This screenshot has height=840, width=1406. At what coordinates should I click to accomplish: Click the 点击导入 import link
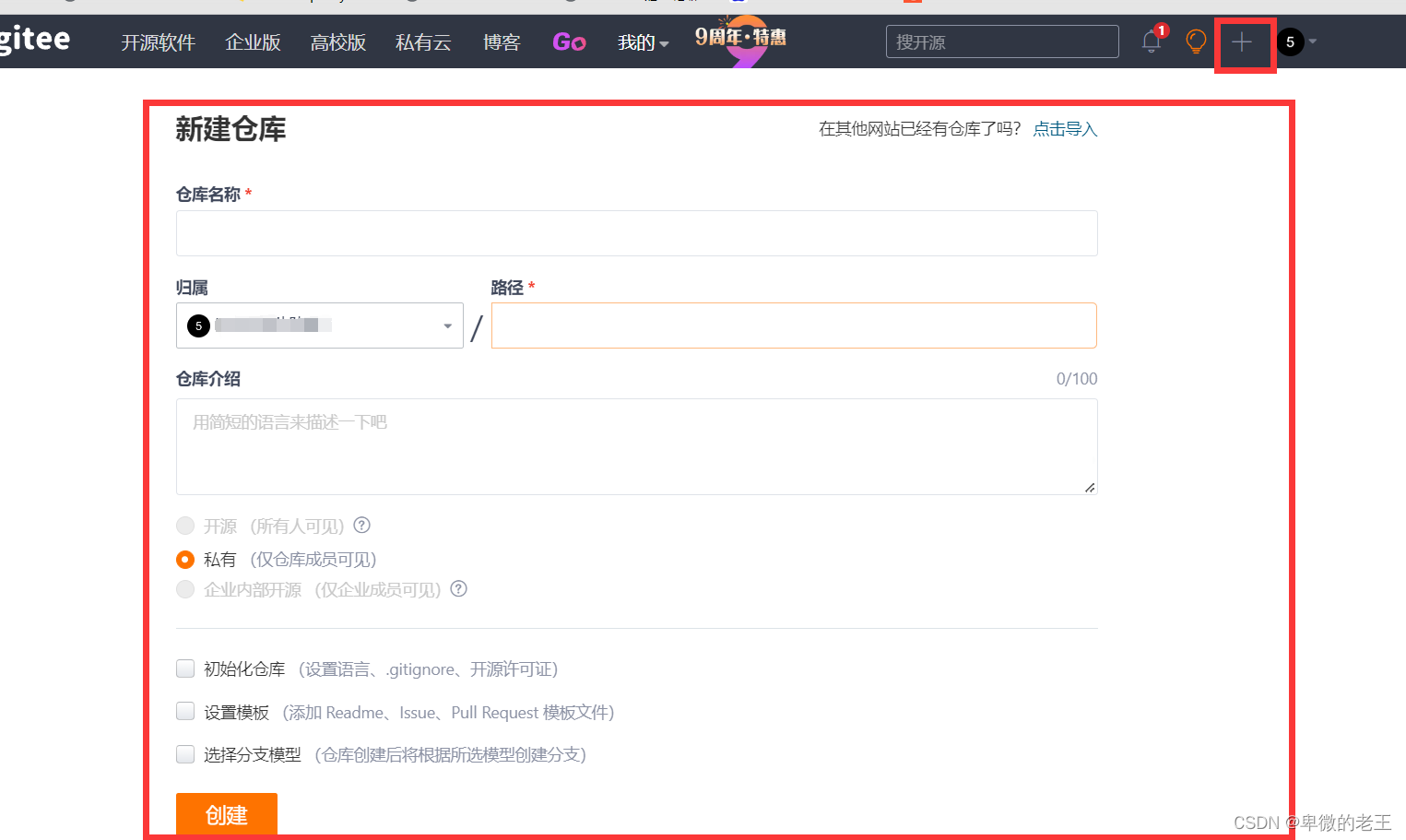(x=1064, y=129)
